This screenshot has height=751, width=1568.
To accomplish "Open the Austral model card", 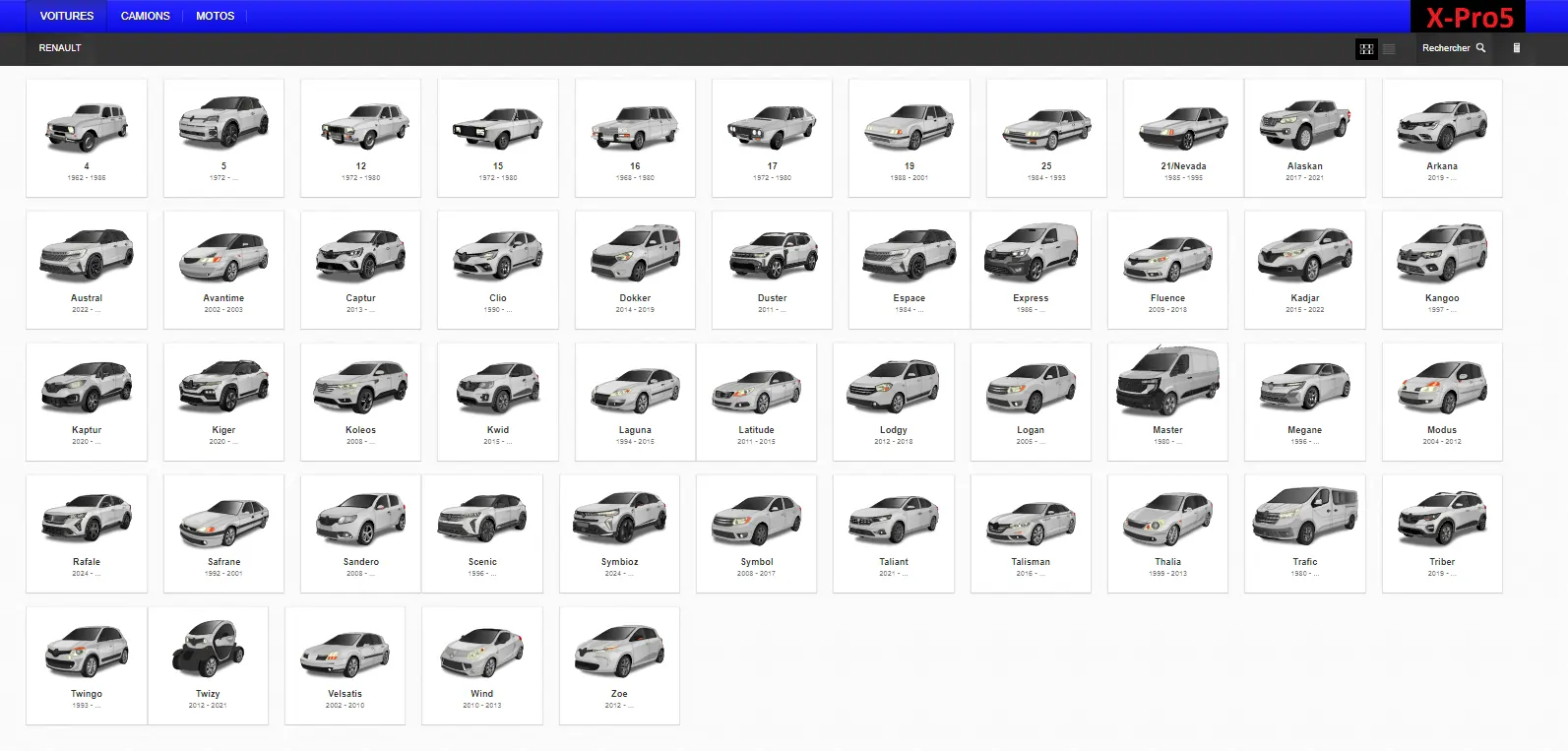I will point(87,270).
